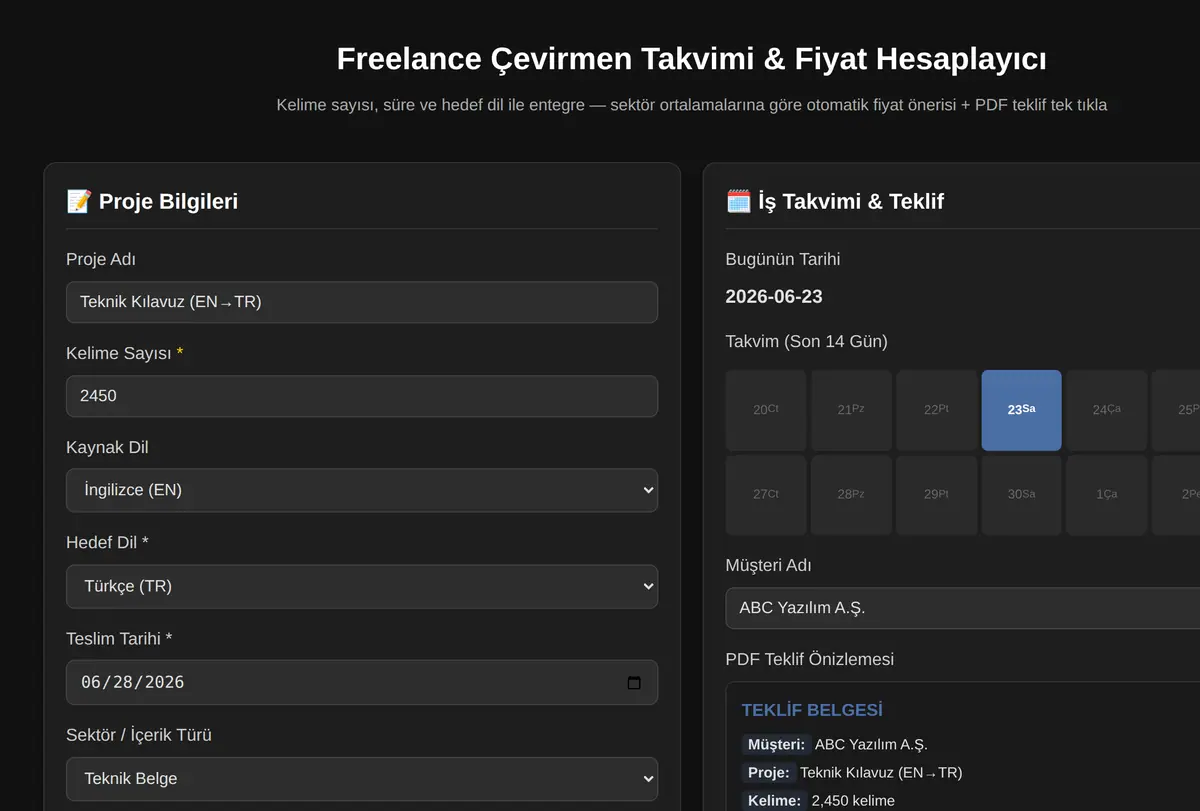This screenshot has width=1200, height=811.
Task: Select calendar day 30 Sa
Action: pyautogui.click(x=1021, y=495)
